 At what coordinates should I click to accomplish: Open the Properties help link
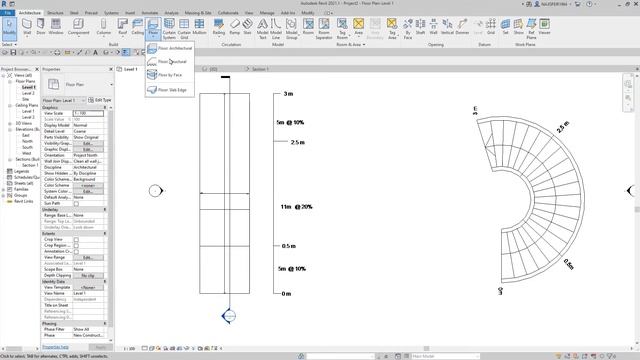coord(56,347)
